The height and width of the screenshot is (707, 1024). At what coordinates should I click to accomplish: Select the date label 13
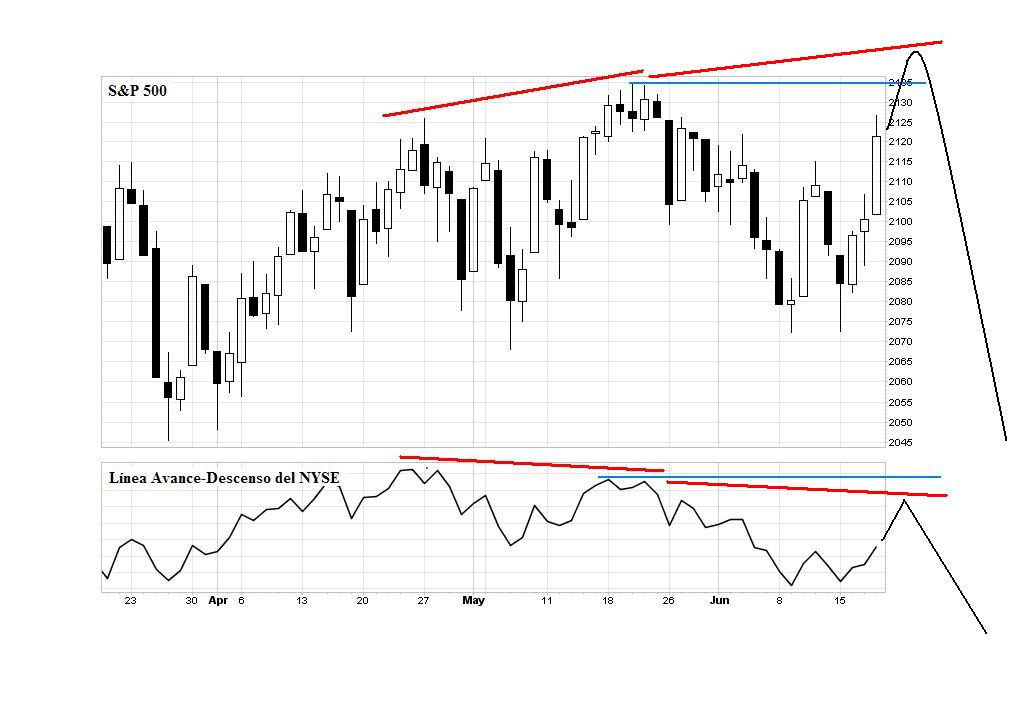[301, 601]
